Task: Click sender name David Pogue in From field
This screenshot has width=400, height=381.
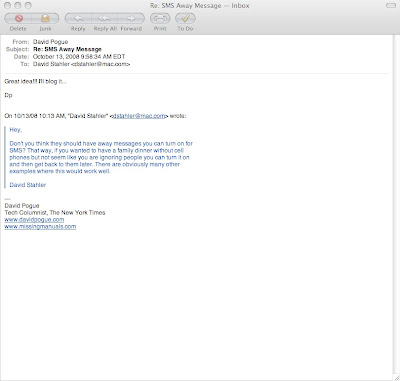Action: (x=50, y=42)
